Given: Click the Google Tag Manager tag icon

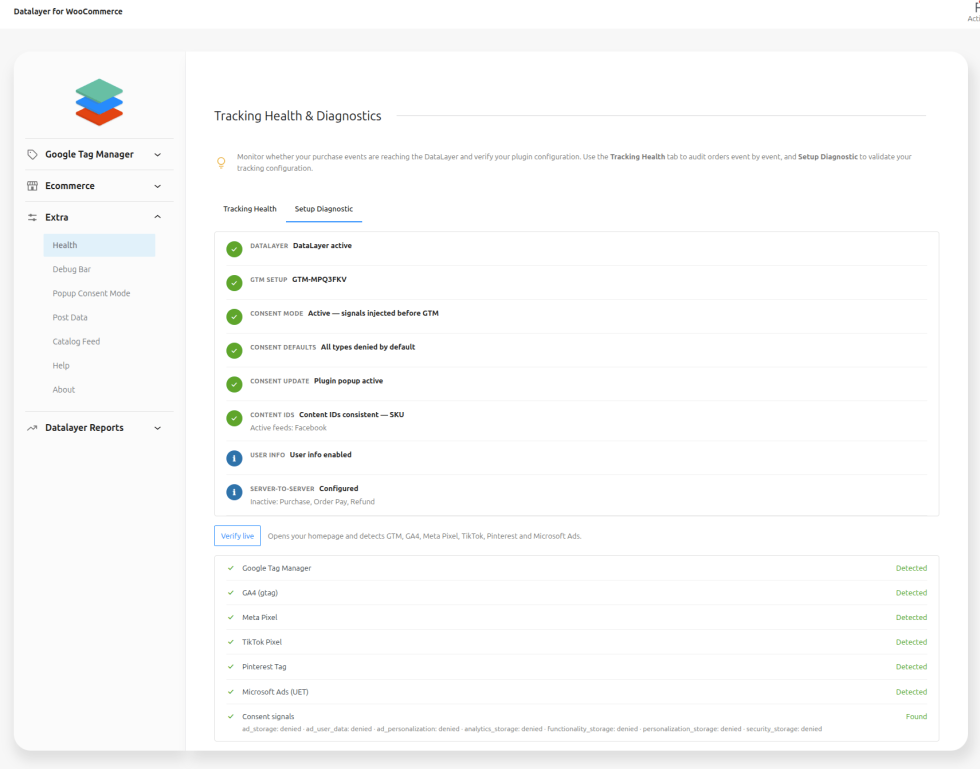Looking at the screenshot, I should tap(32, 154).
